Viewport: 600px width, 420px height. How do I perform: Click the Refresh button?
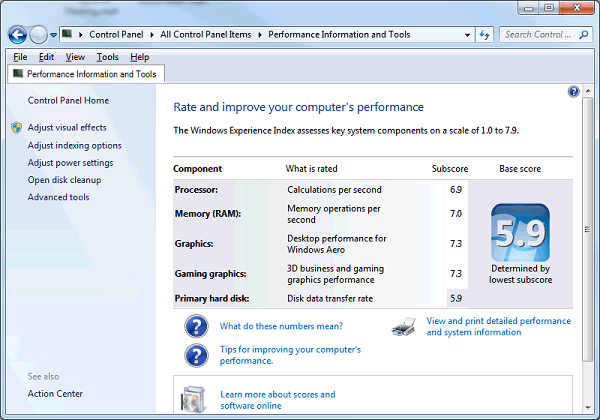pyautogui.click(x=485, y=35)
